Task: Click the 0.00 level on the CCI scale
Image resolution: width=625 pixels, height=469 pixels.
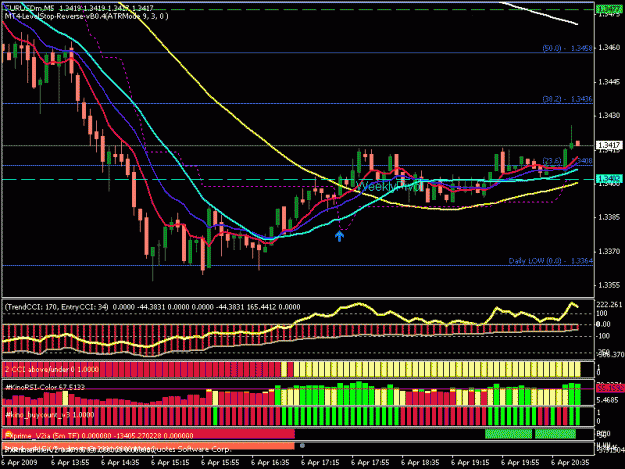Action: [603, 324]
